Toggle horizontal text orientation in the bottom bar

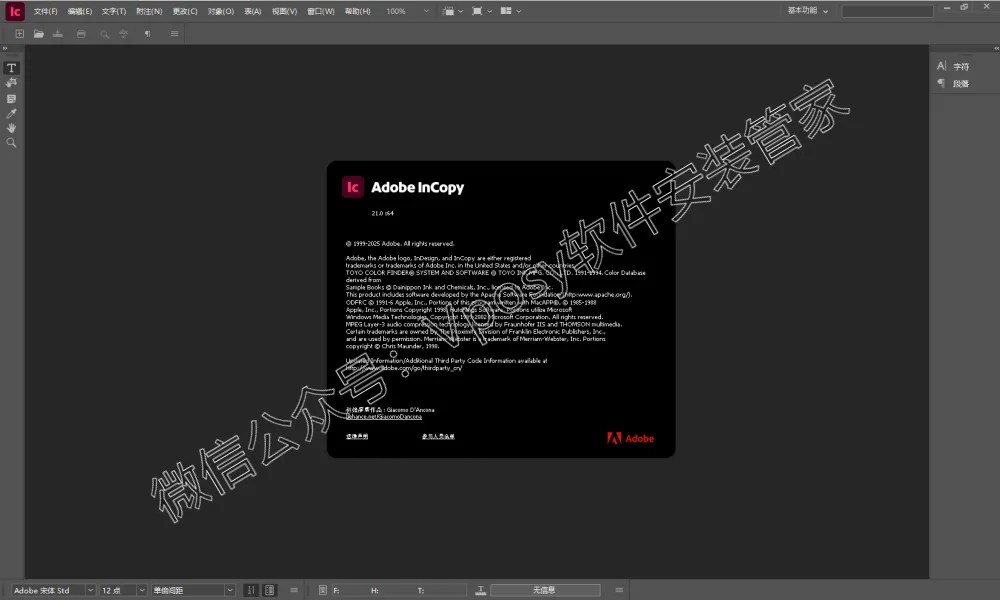(269, 590)
